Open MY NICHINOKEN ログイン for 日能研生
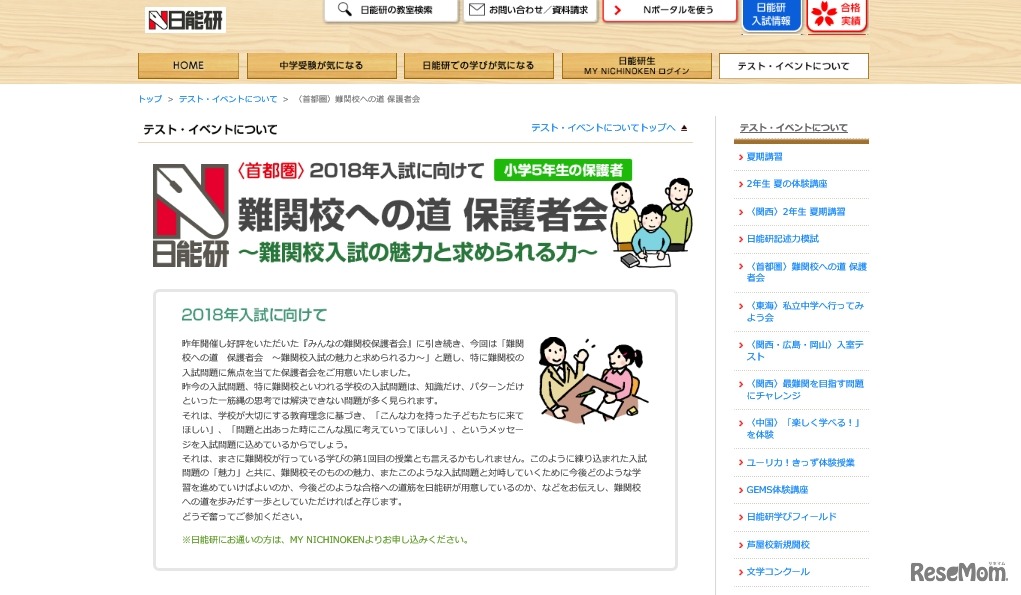1021x595 pixels. [x=636, y=66]
